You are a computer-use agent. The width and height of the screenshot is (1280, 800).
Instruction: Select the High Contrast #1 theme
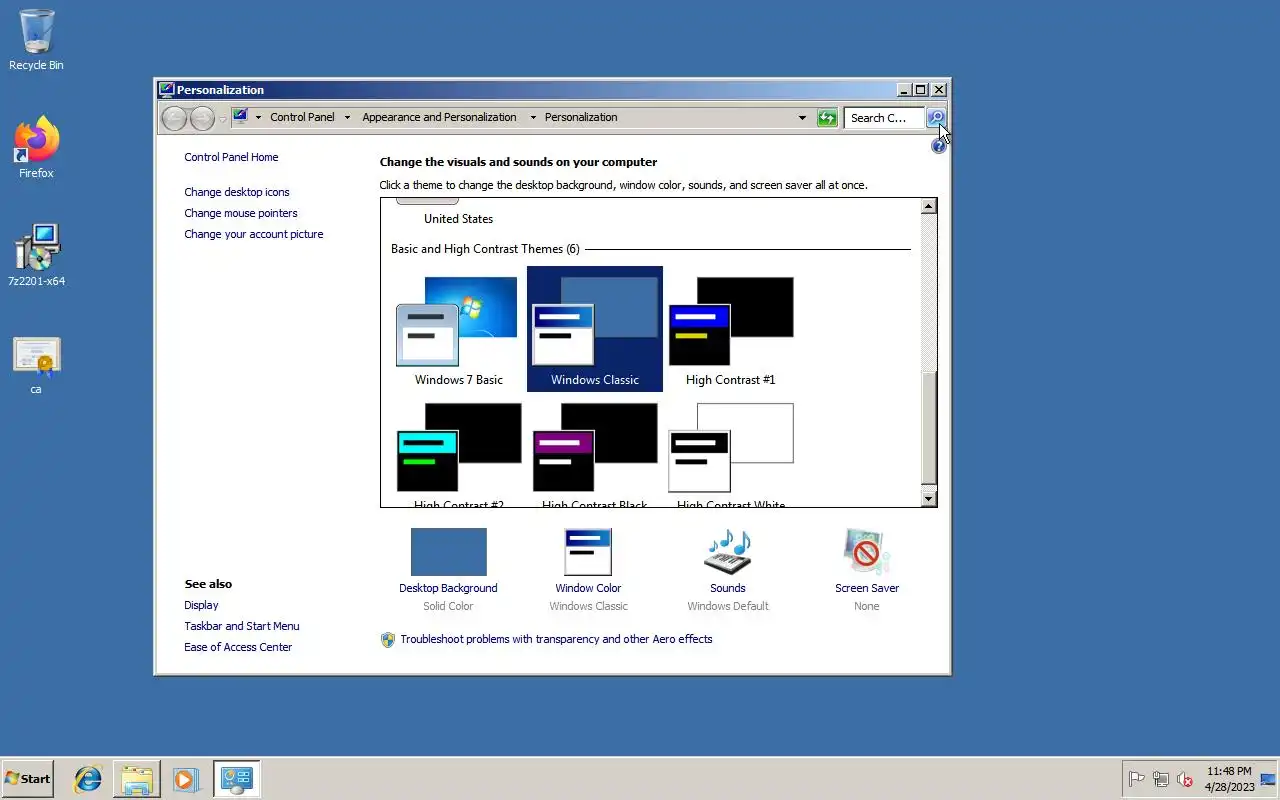(731, 330)
